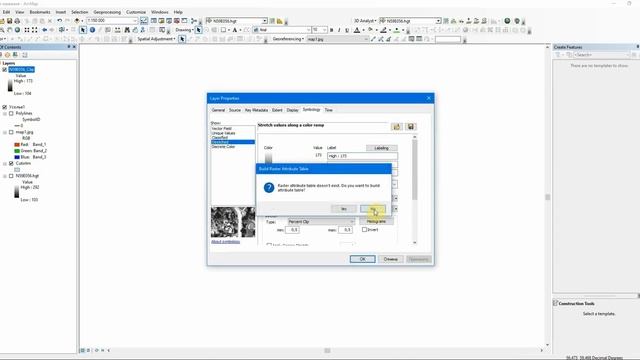
Task: Uncheck the N38E056_Clip layer visibility
Action: 4,69
